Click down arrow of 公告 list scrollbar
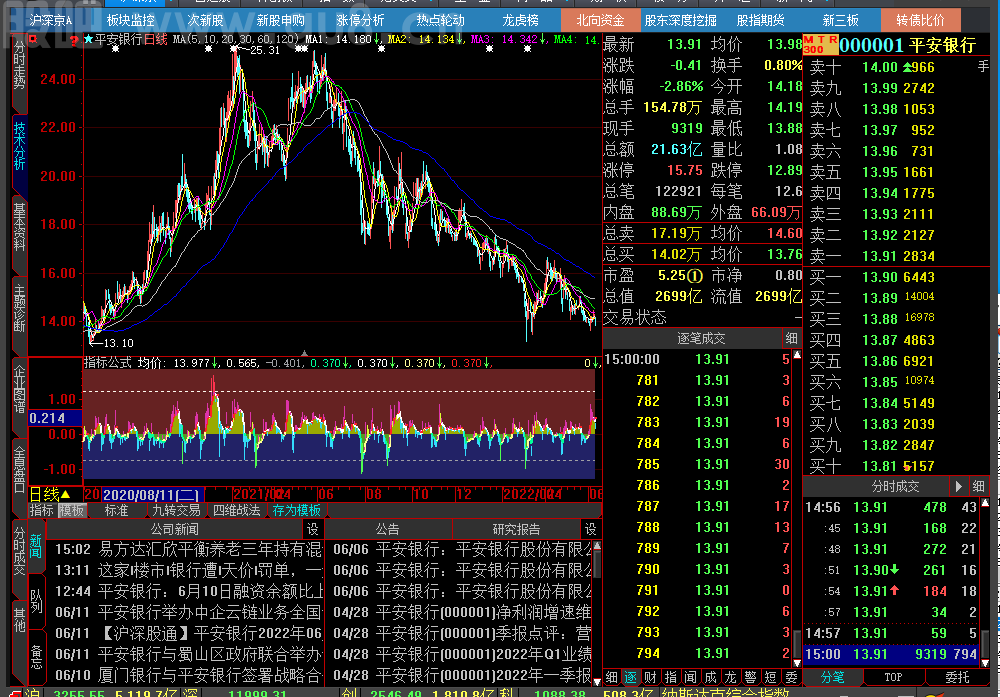 tap(597, 681)
